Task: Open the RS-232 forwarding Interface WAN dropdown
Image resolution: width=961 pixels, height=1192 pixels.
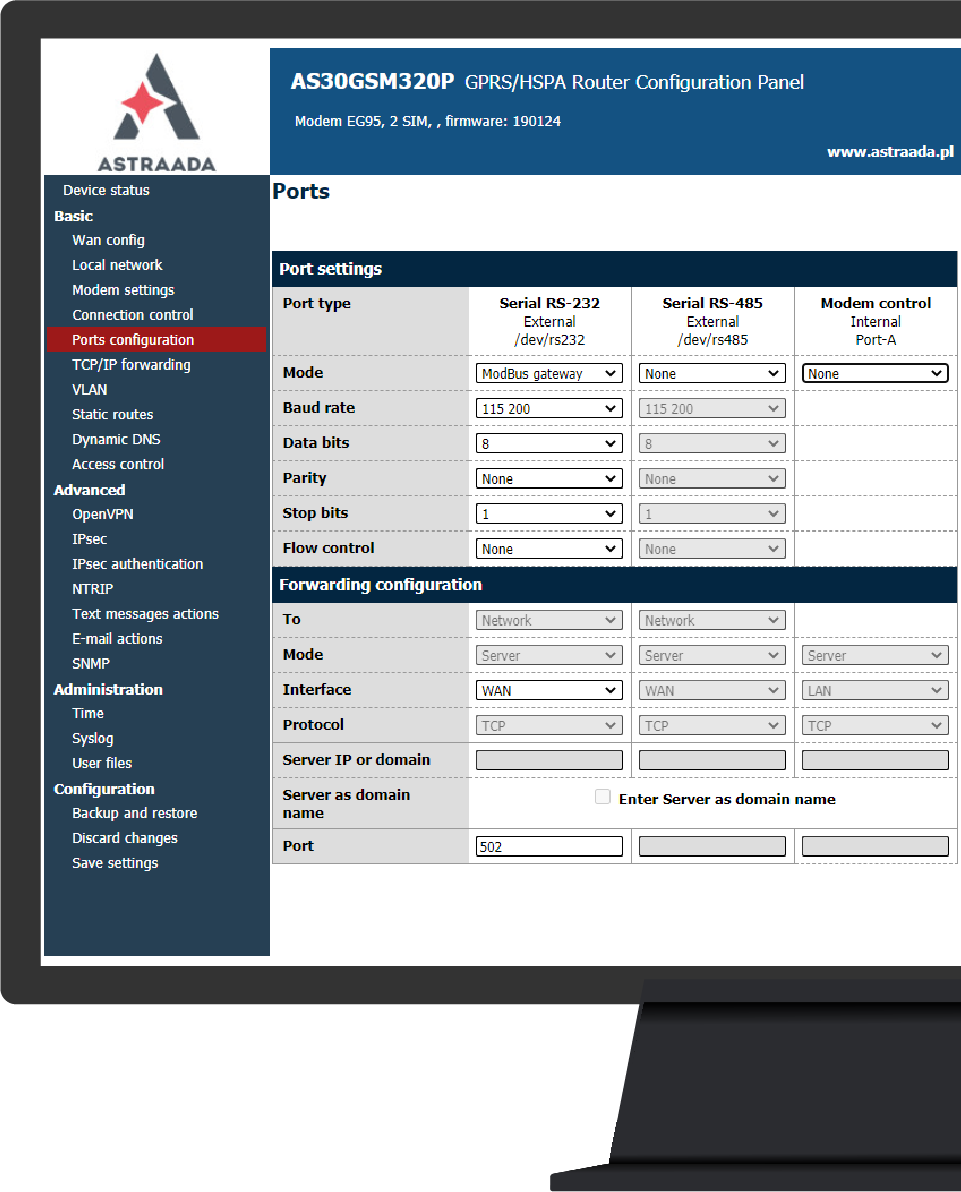Action: coord(549,690)
